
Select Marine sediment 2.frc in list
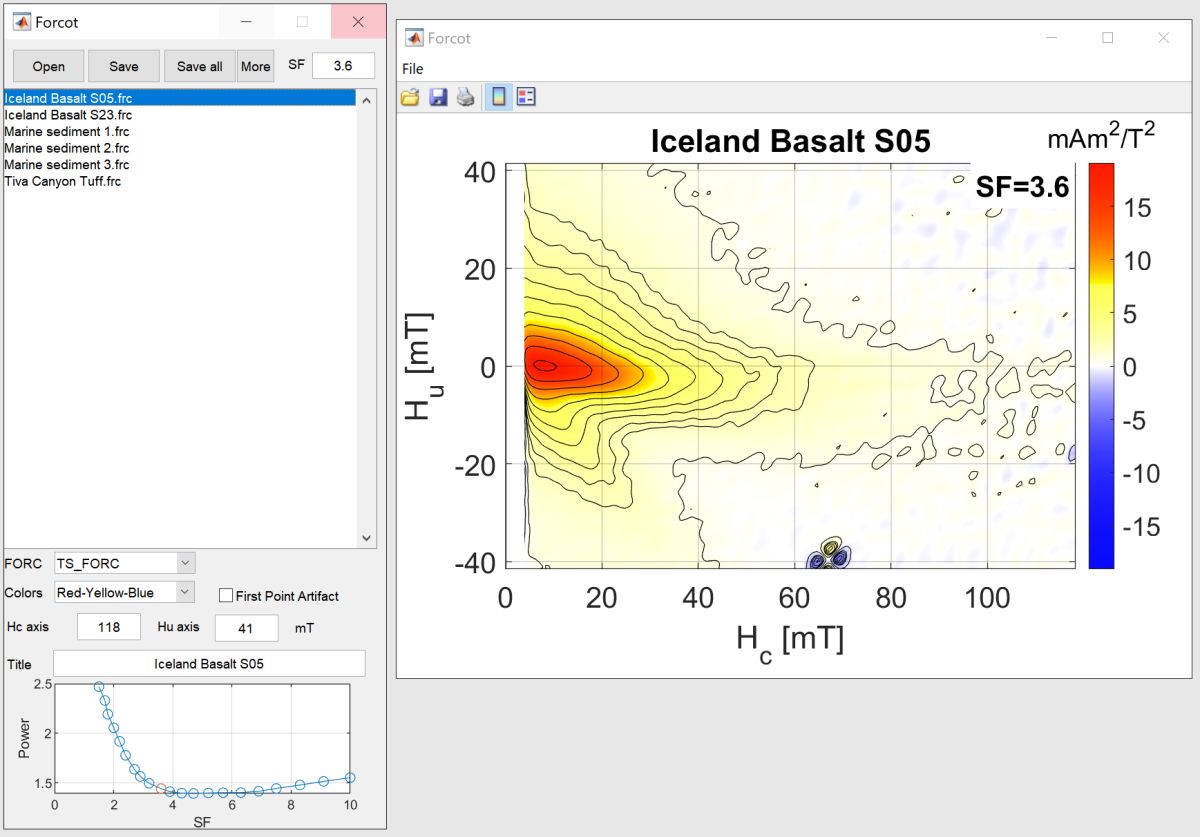tap(180, 148)
